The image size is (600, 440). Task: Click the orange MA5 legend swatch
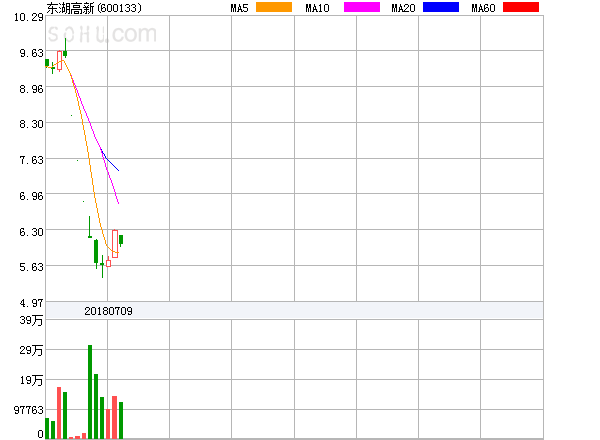tap(274, 7)
